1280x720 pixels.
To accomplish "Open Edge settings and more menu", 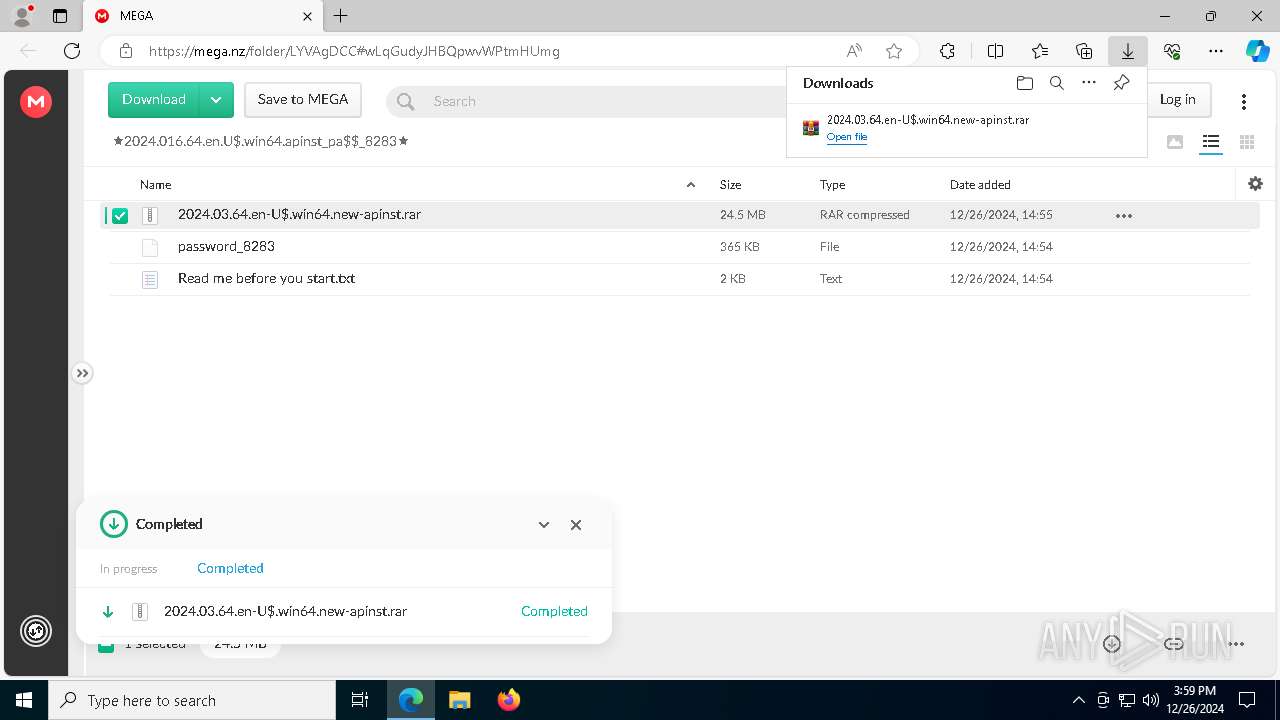I will pos(1216,51).
